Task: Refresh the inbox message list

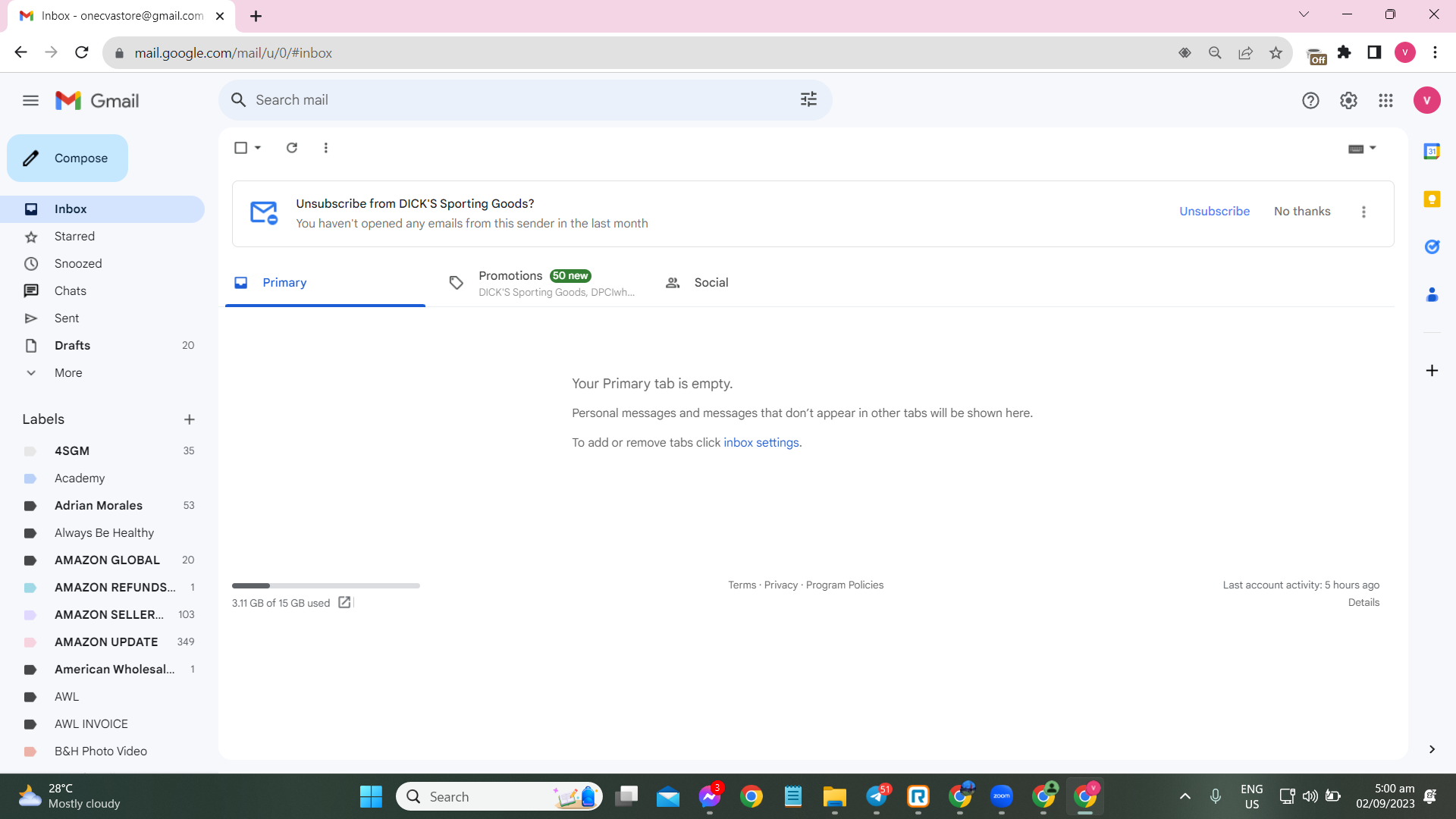Action: pyautogui.click(x=292, y=148)
